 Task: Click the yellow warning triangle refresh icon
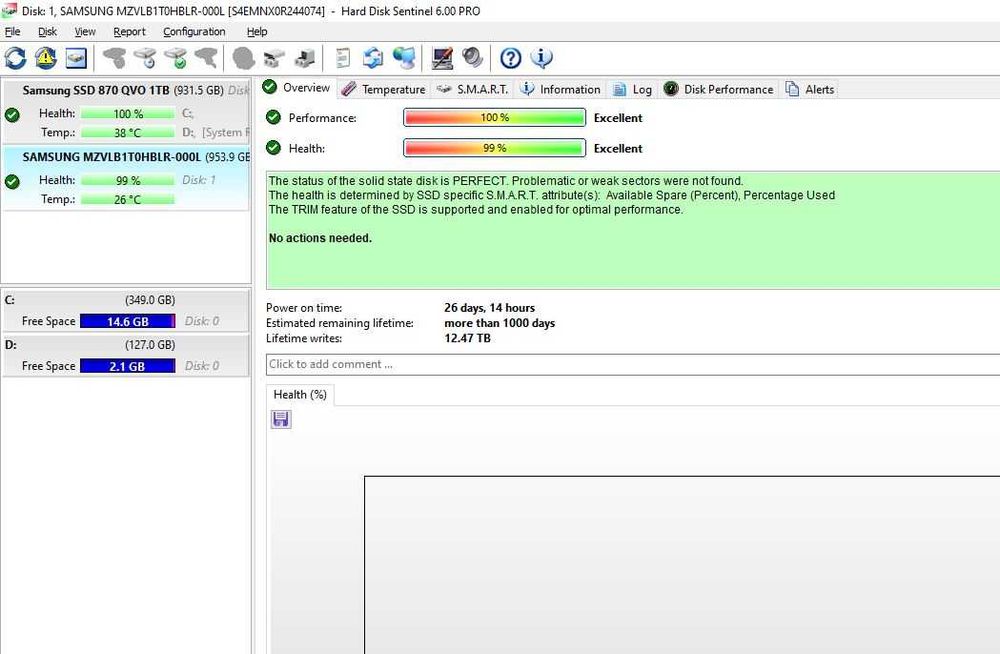click(45, 58)
